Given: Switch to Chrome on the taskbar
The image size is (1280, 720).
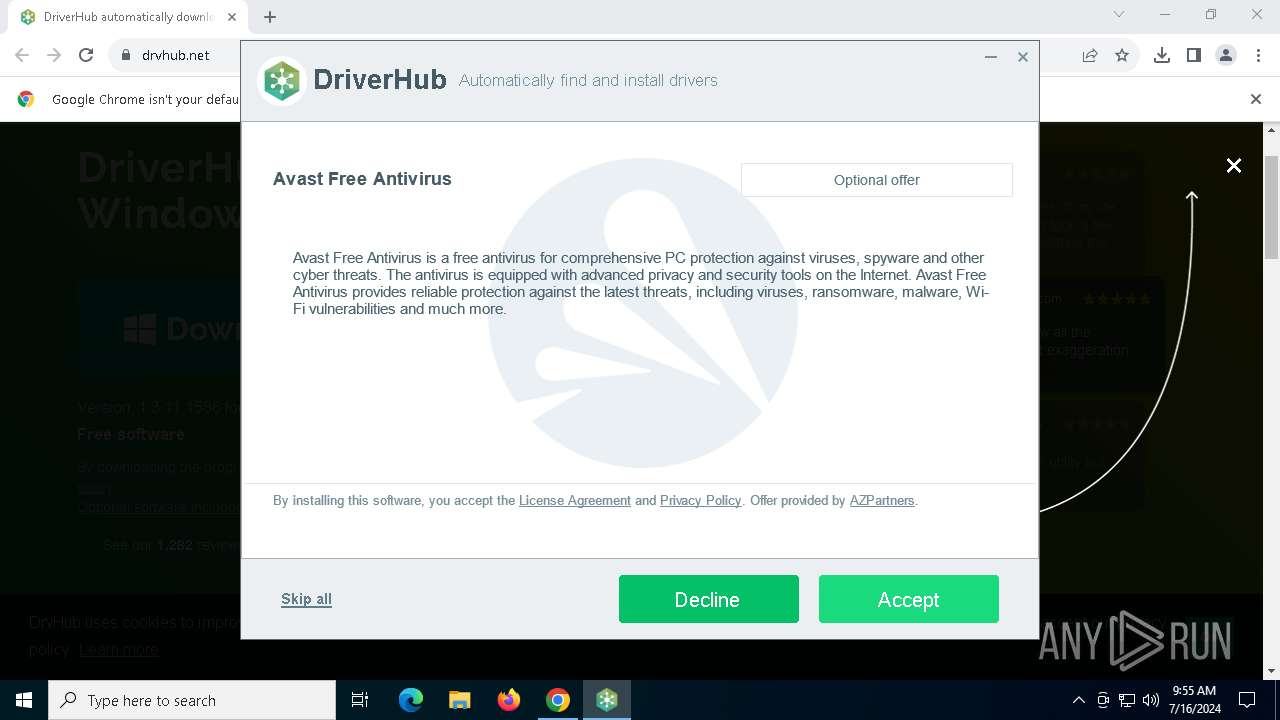Looking at the screenshot, I should pyautogui.click(x=558, y=700).
